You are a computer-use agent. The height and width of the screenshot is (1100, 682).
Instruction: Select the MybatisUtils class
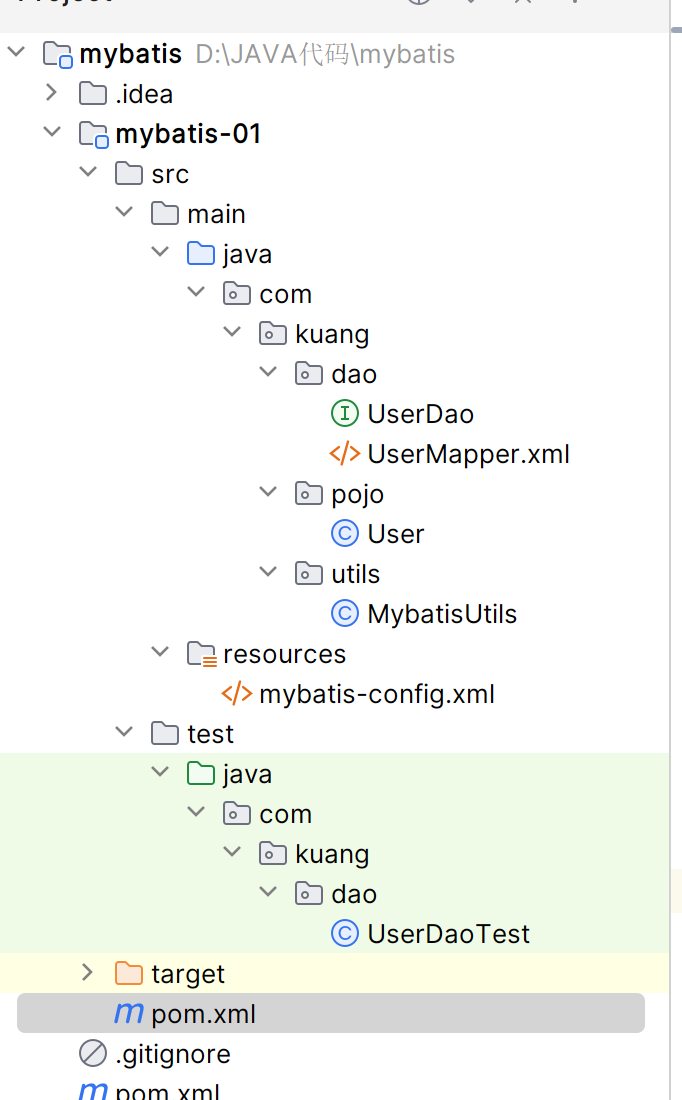[442, 614]
